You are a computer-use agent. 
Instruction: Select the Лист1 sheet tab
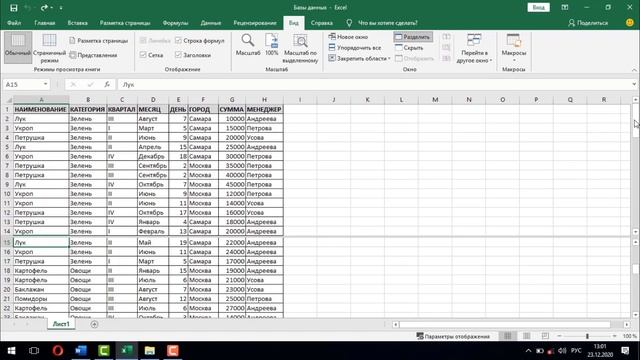click(x=61, y=324)
